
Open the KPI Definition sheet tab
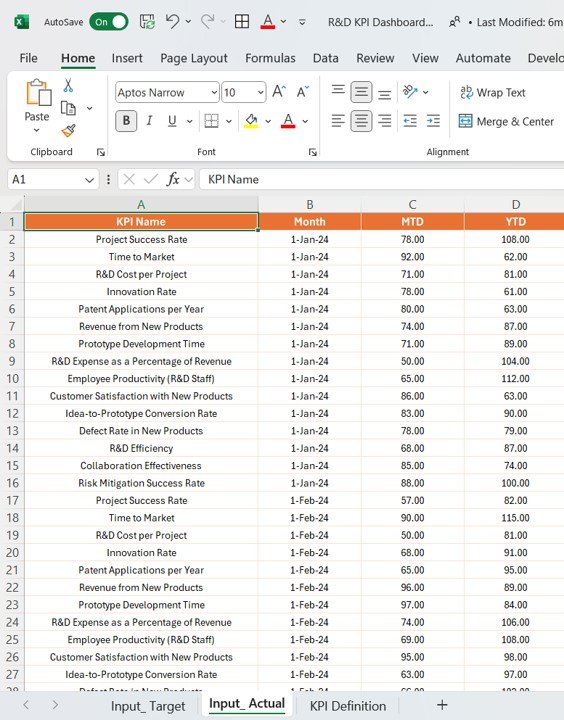[348, 706]
